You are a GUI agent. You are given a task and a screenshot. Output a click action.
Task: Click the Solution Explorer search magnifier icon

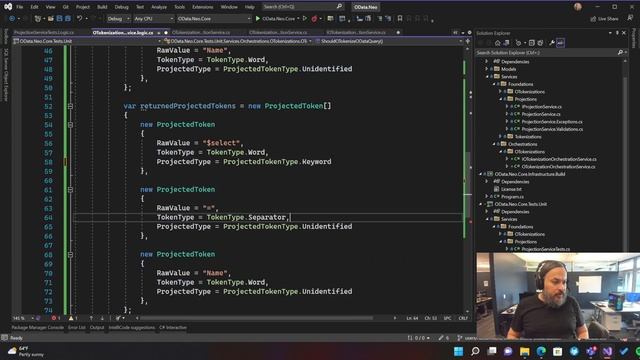[620, 53]
